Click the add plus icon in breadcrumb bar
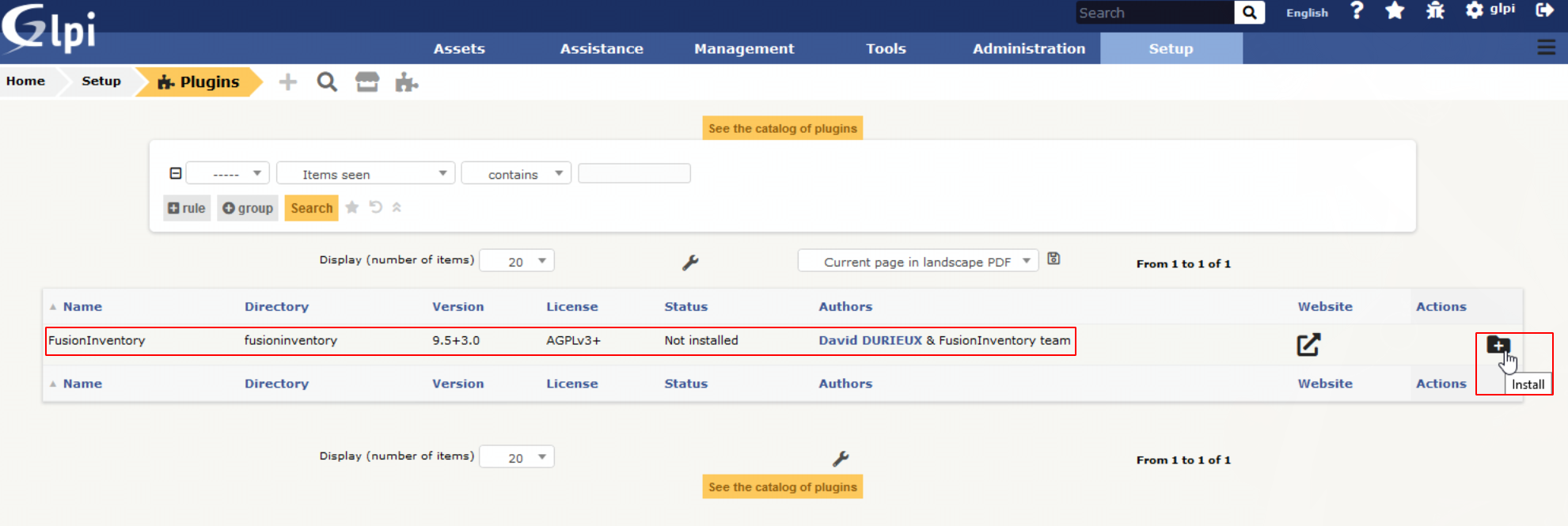Screen dimensions: 1568x526 tap(288, 82)
